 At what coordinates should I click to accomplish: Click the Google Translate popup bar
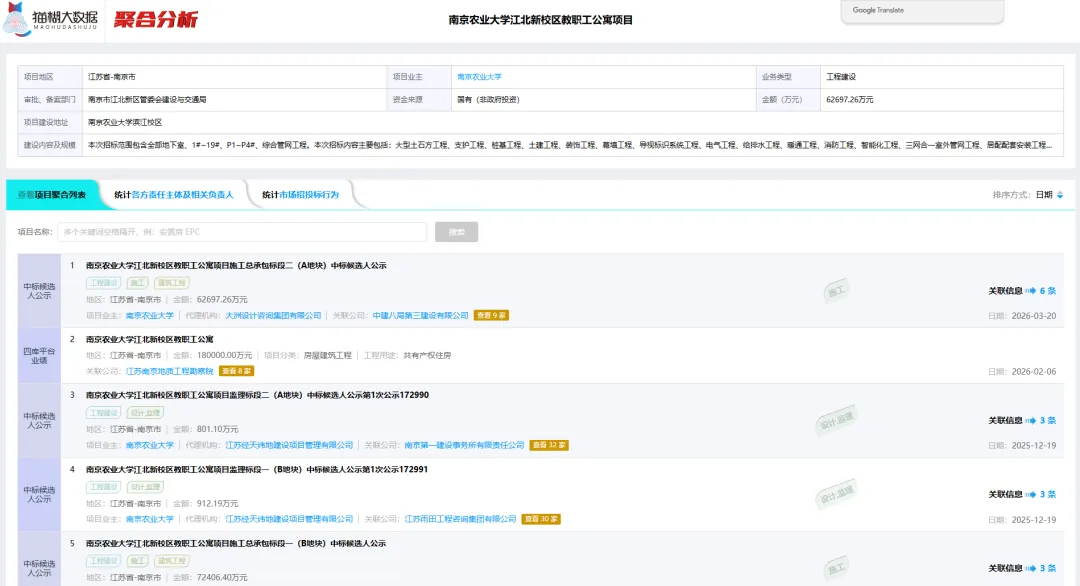pos(922,11)
